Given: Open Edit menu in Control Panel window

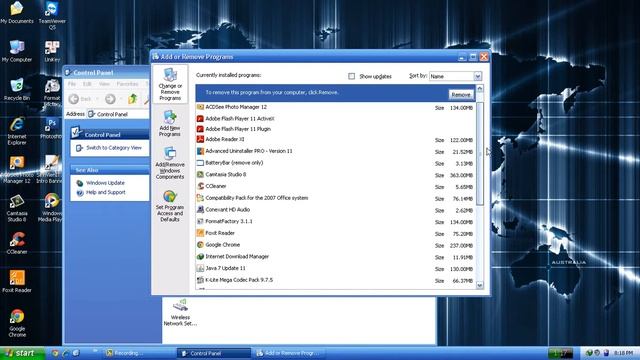Looking at the screenshot, I should [x=87, y=84].
